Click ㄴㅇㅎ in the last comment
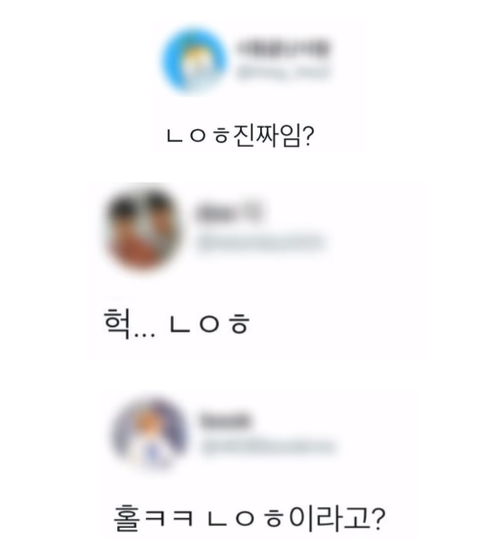This screenshot has height=542, width=480. (x=246, y=520)
